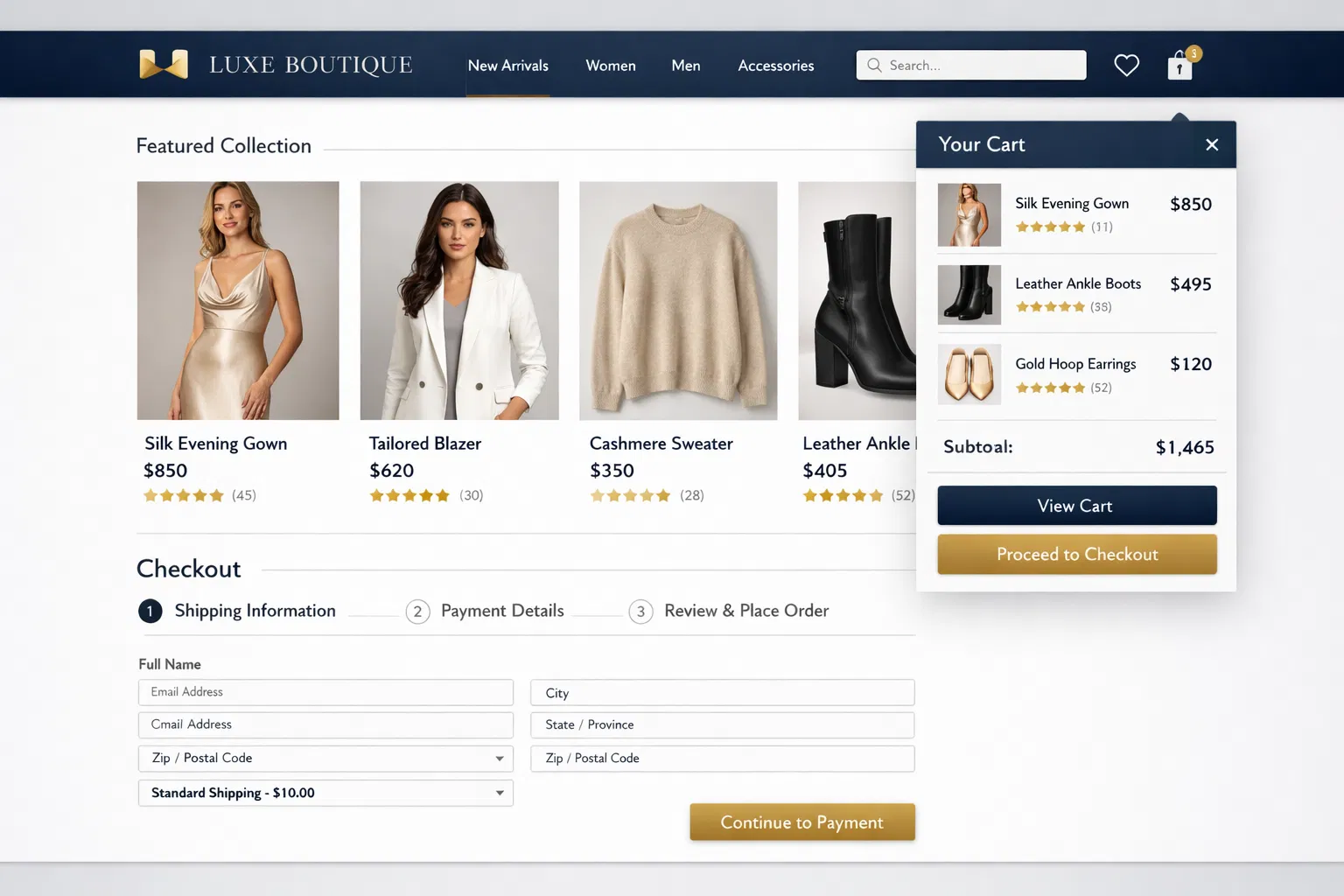This screenshot has height=896, width=1344.
Task: Select the Accessories navigation tab
Action: pyautogui.click(x=775, y=65)
